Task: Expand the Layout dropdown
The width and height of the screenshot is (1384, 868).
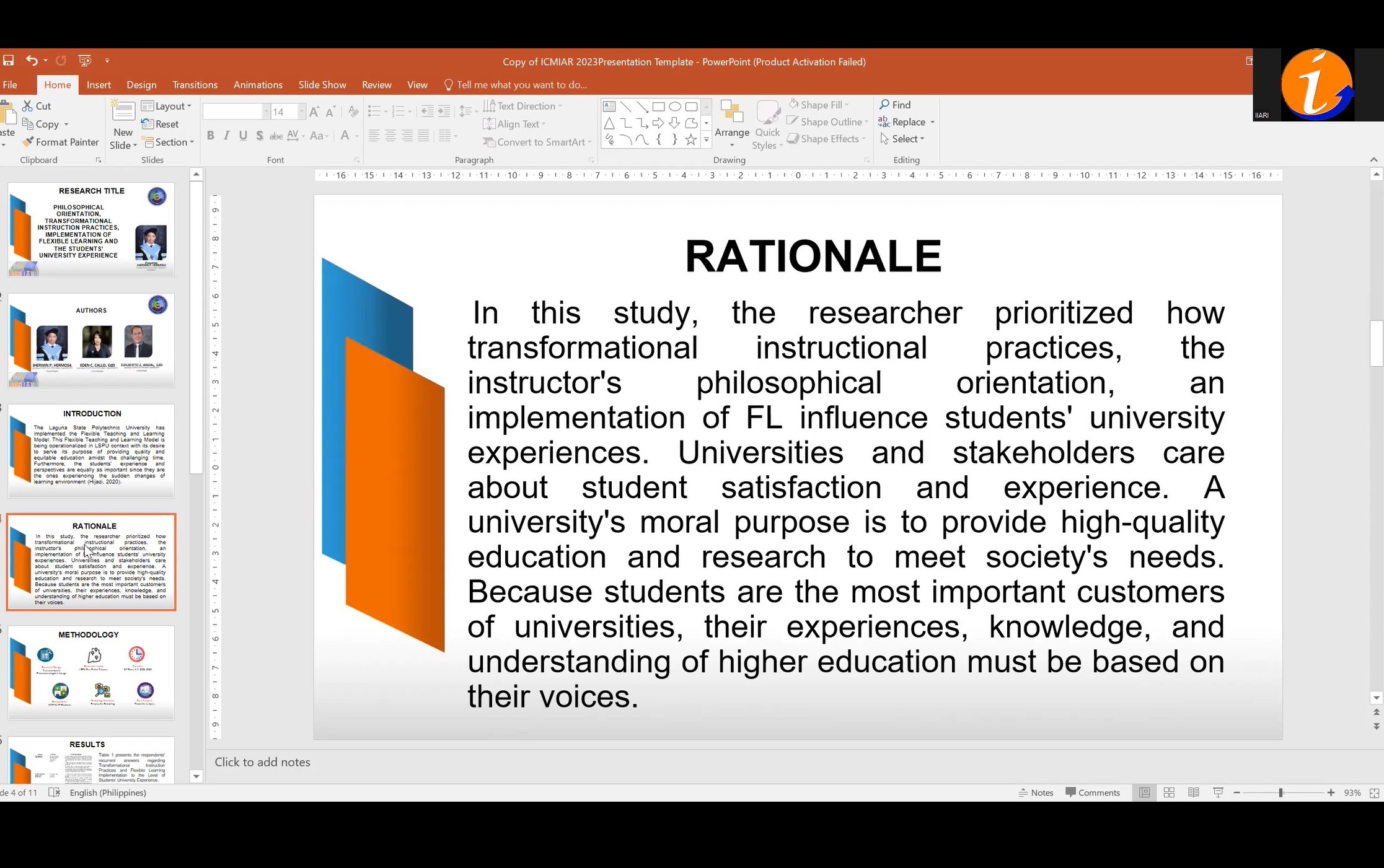Action: tap(166, 106)
